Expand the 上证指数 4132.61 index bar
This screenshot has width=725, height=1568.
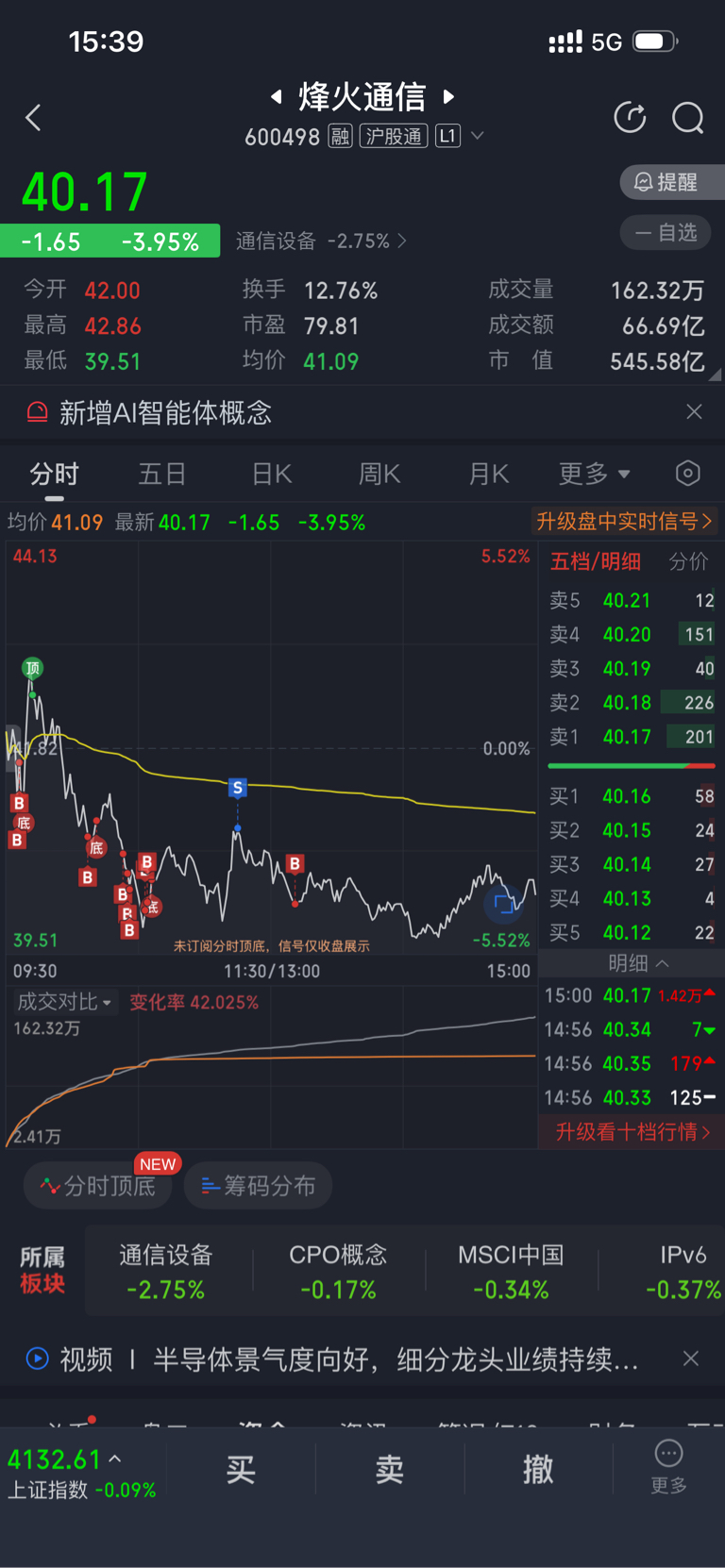click(82, 1473)
